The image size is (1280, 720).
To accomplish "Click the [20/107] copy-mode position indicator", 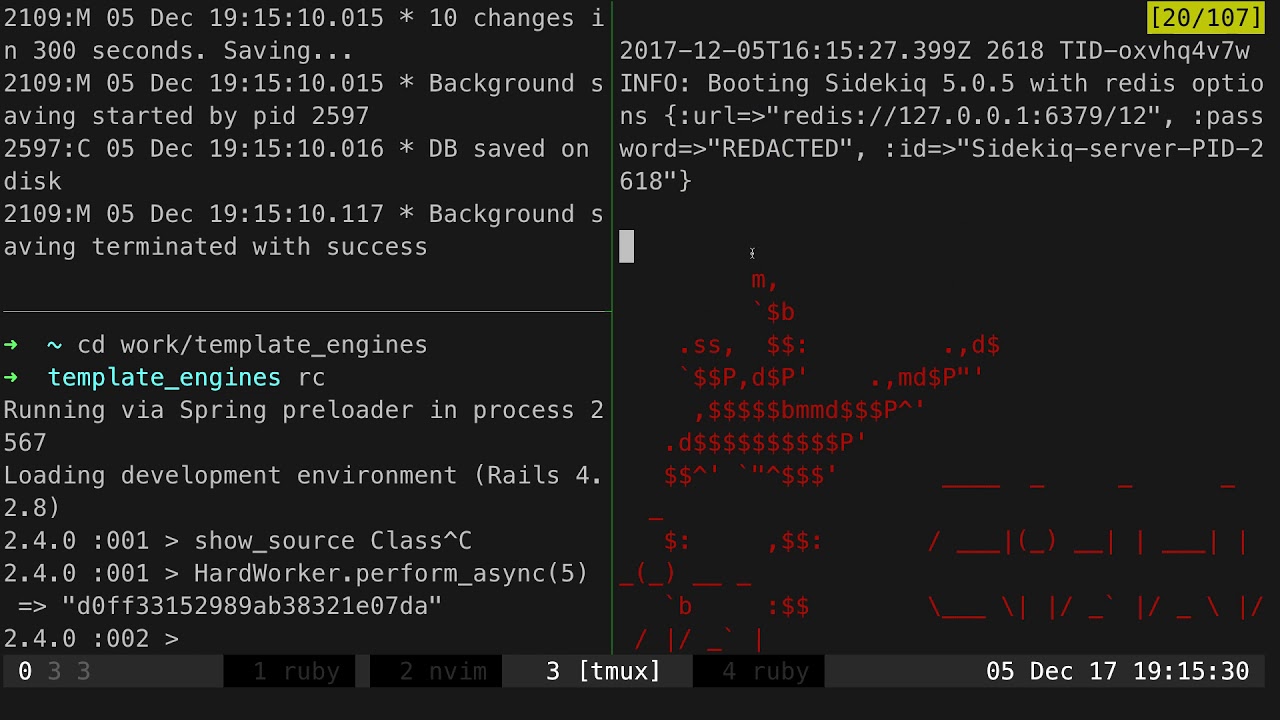I will point(1206,18).
